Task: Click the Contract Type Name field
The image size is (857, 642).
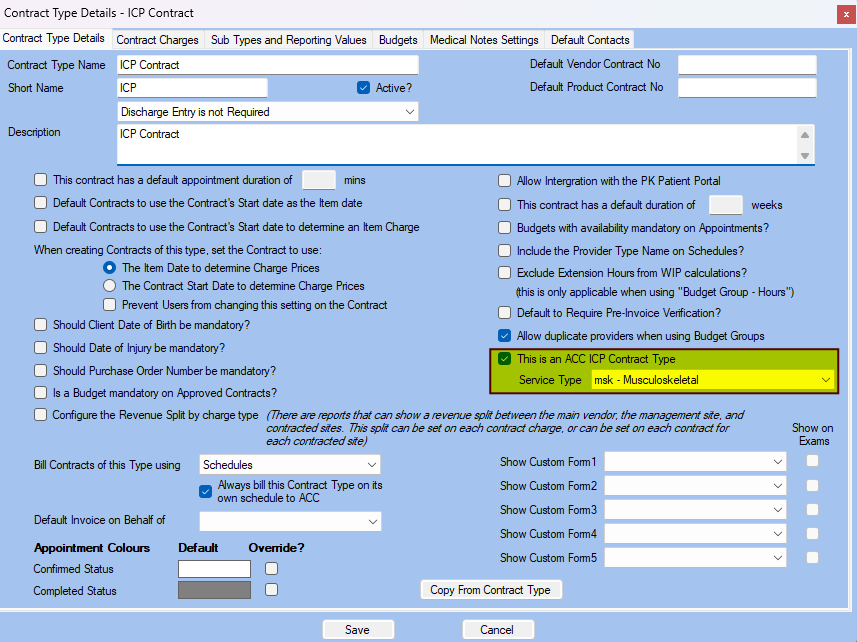Action: 268,65
